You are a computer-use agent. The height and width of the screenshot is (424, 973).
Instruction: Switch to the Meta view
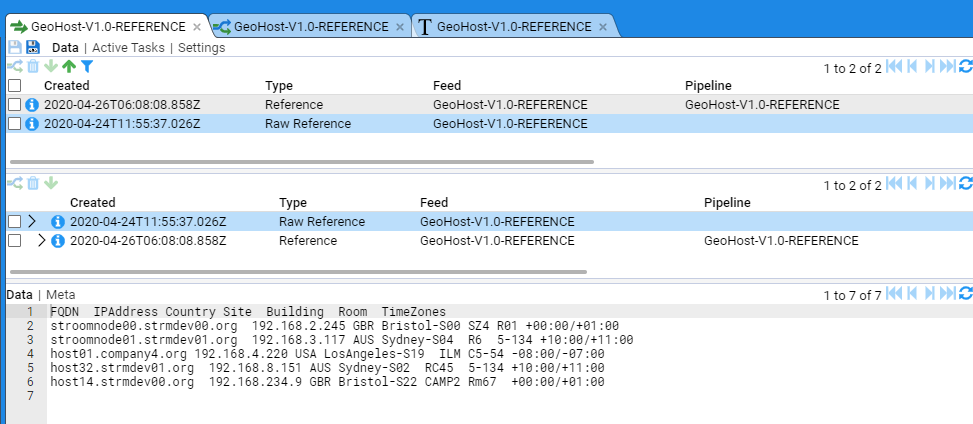coord(60,294)
